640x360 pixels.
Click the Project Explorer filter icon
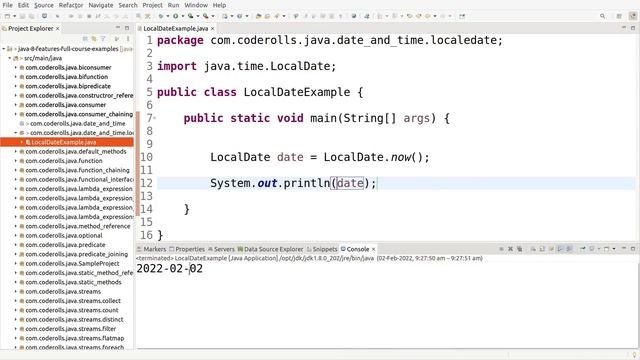pos(103,39)
